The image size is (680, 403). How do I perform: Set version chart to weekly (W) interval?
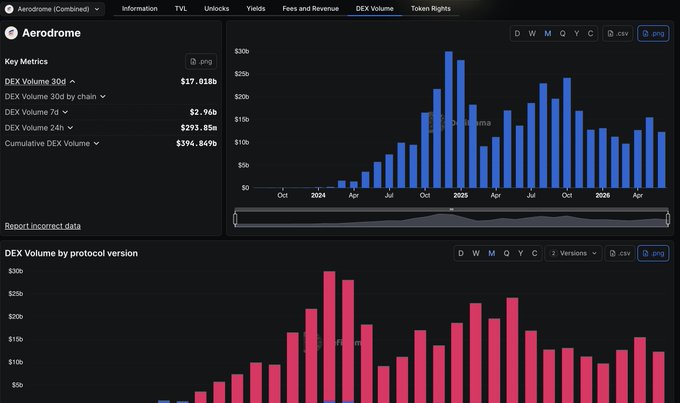click(476, 253)
